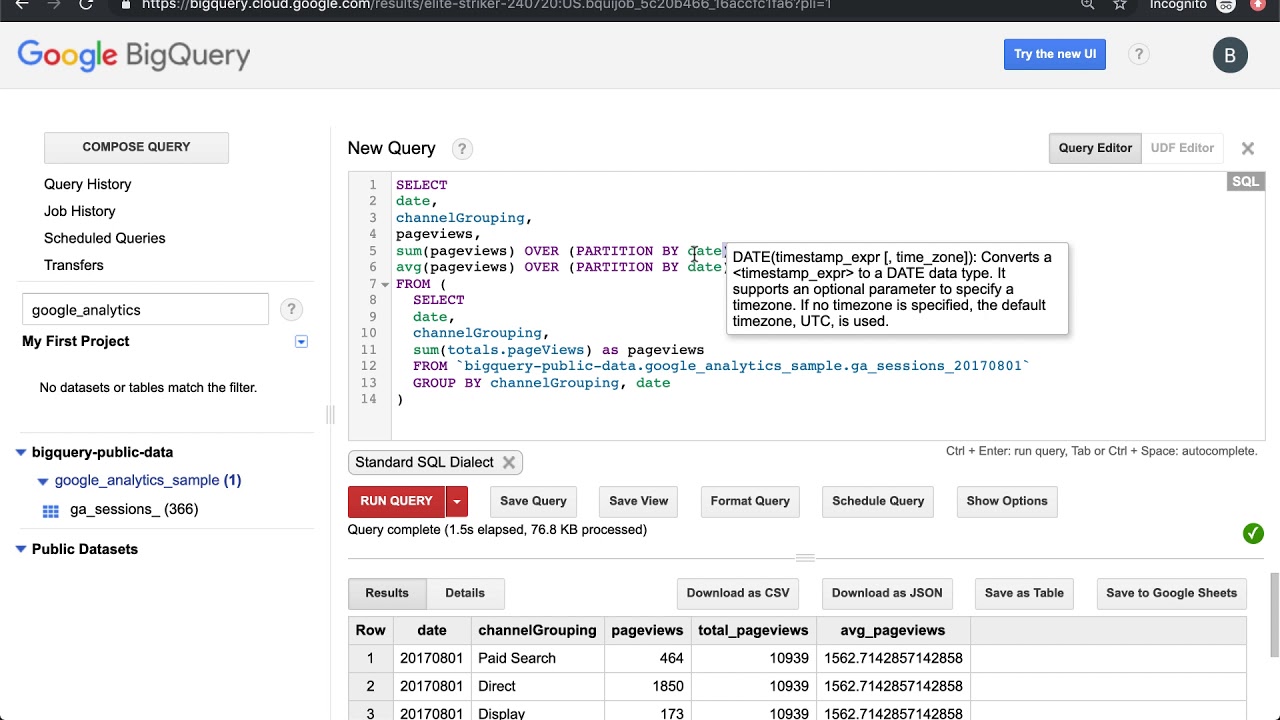This screenshot has height=720, width=1280.
Task: Go forward in browser history
Action: [54, 5]
